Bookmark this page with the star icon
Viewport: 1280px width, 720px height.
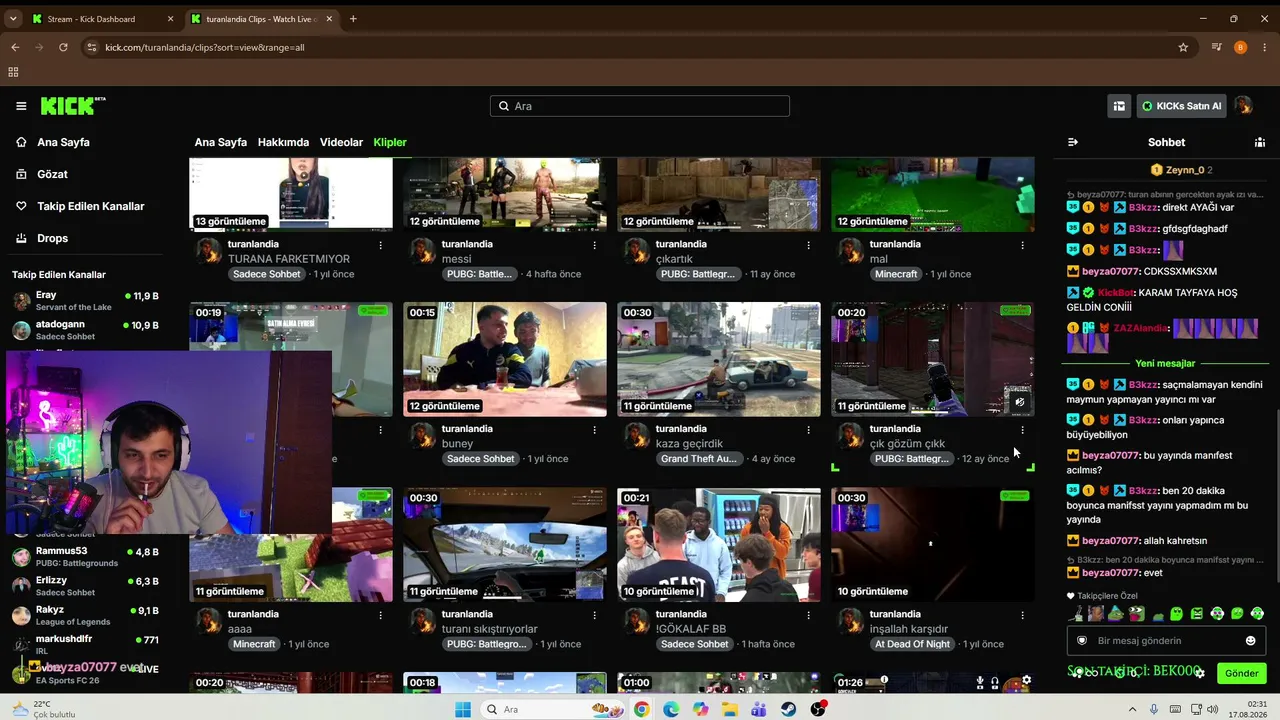(1183, 47)
